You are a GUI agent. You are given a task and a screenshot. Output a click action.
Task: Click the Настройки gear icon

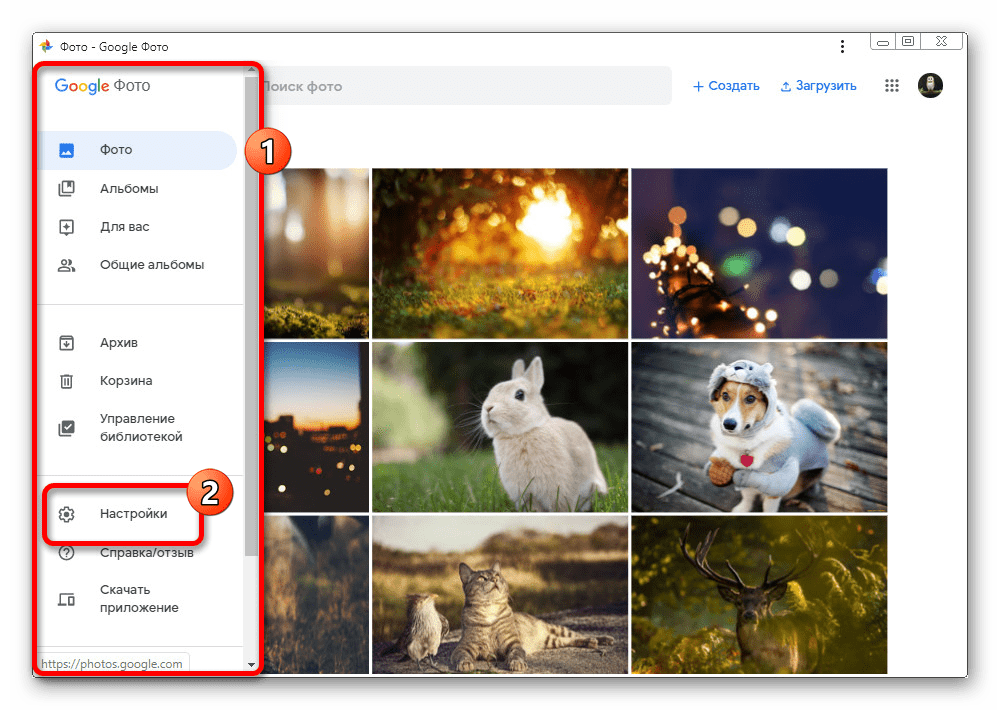coord(66,514)
